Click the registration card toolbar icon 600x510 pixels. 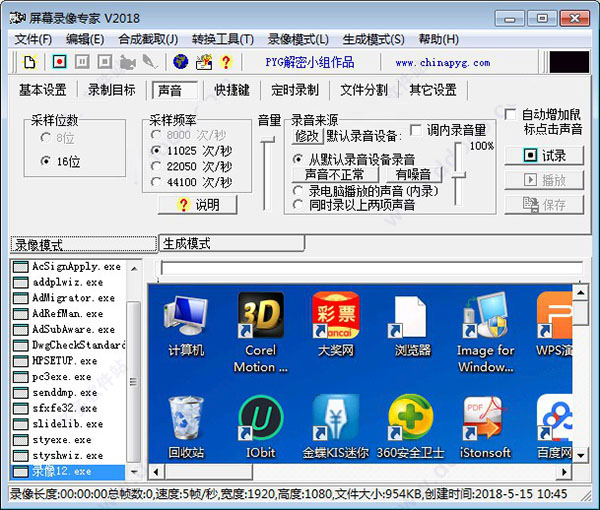[x=204, y=62]
